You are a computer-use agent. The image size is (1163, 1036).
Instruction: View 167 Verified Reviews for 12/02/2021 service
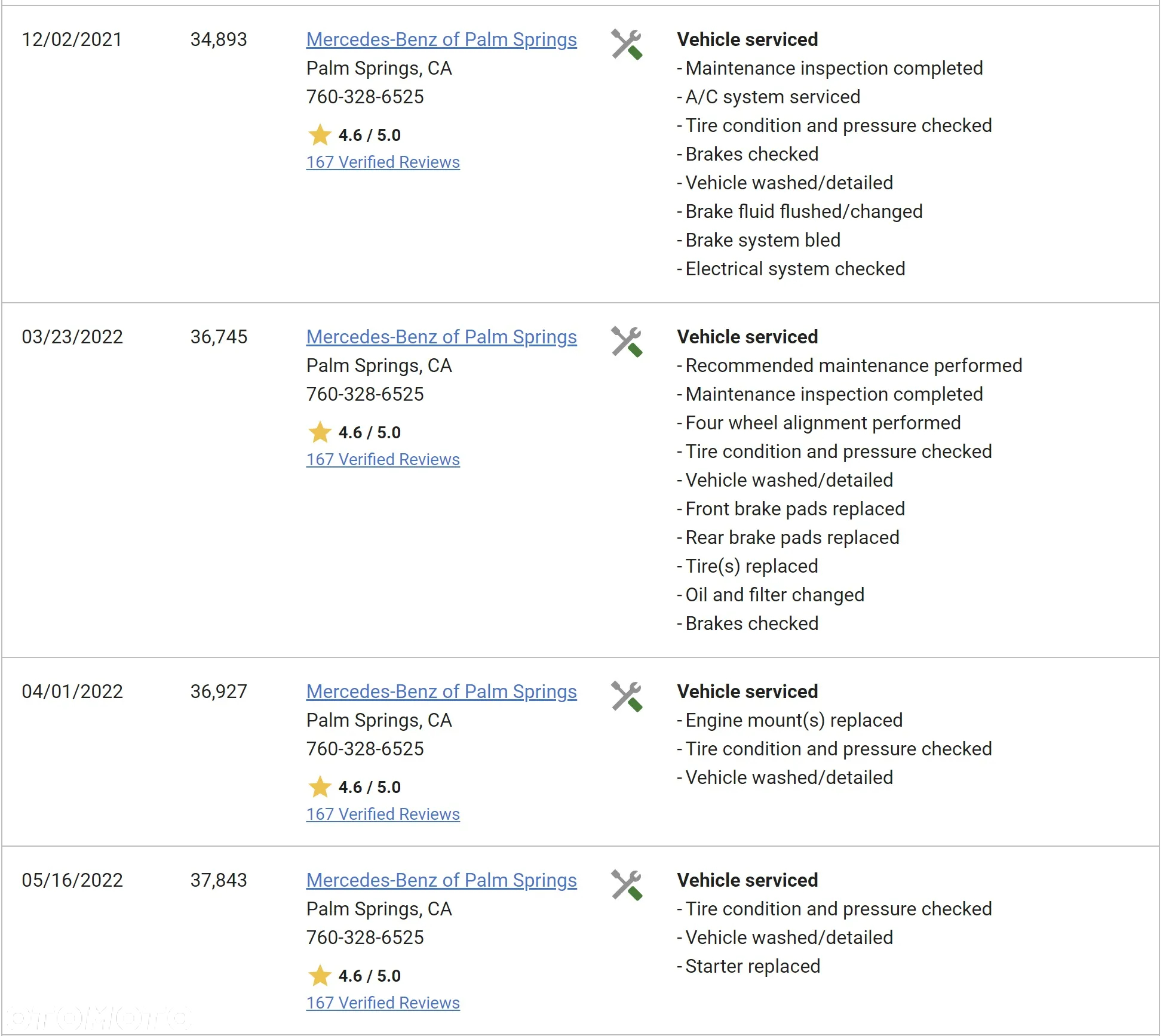click(383, 162)
